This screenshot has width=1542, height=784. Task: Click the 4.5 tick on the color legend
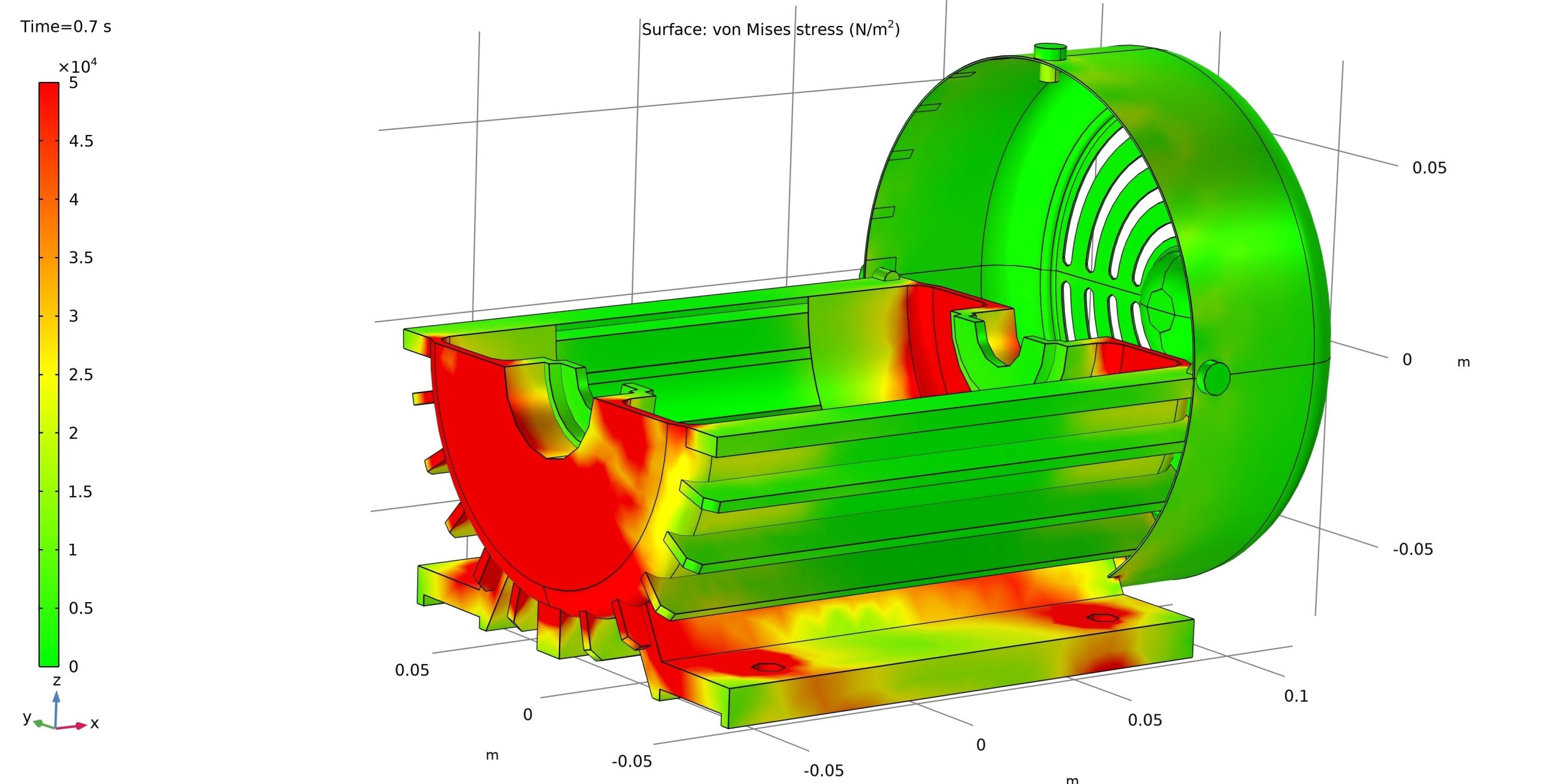click(81, 142)
